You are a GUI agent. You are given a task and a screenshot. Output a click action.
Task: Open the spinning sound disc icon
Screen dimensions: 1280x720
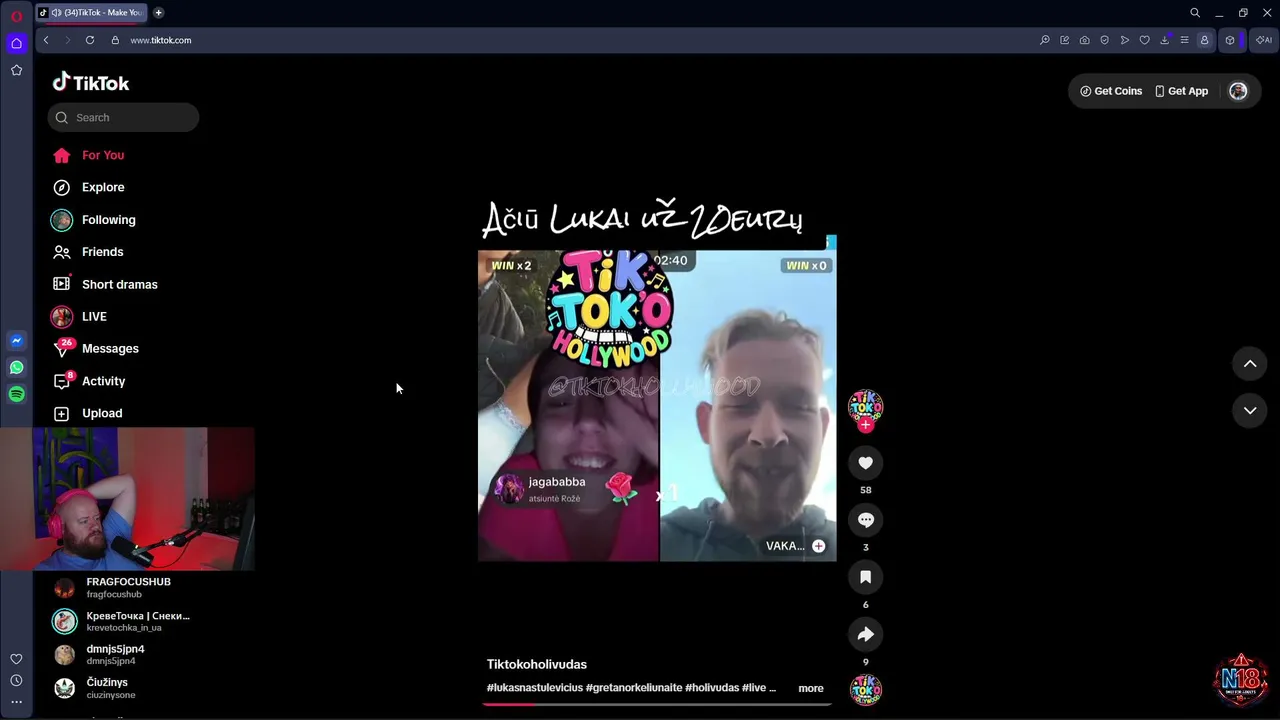[x=865, y=690]
